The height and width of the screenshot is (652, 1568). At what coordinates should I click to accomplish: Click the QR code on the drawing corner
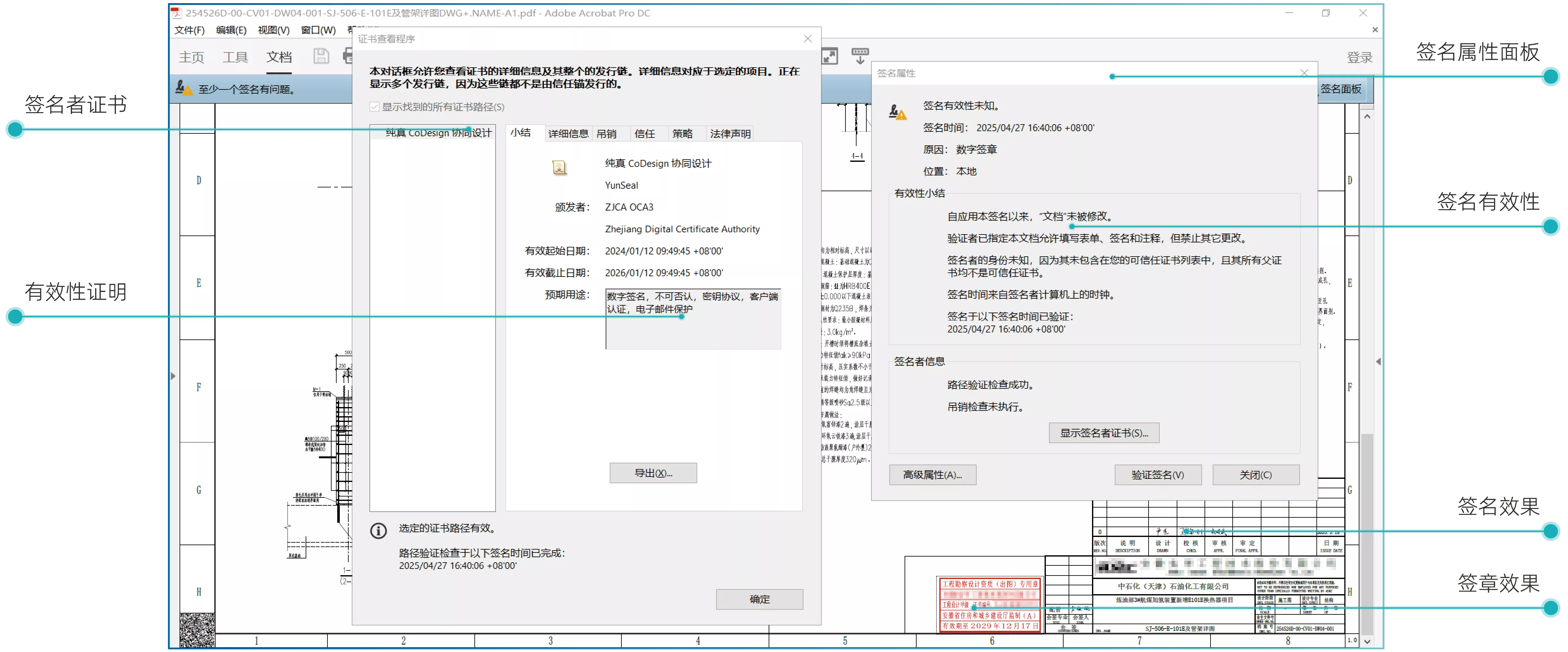click(x=197, y=630)
